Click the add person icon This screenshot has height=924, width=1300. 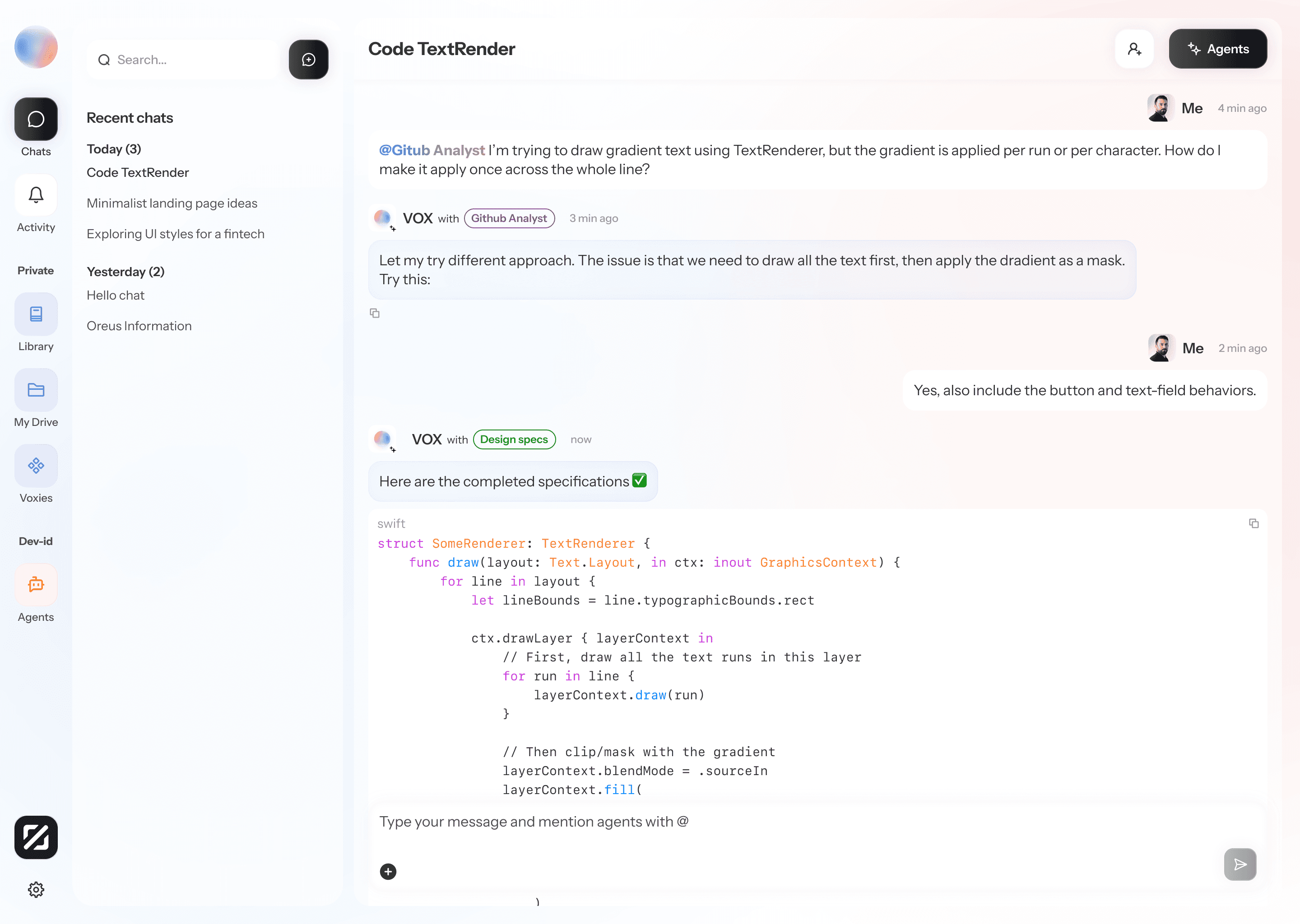(x=1134, y=49)
